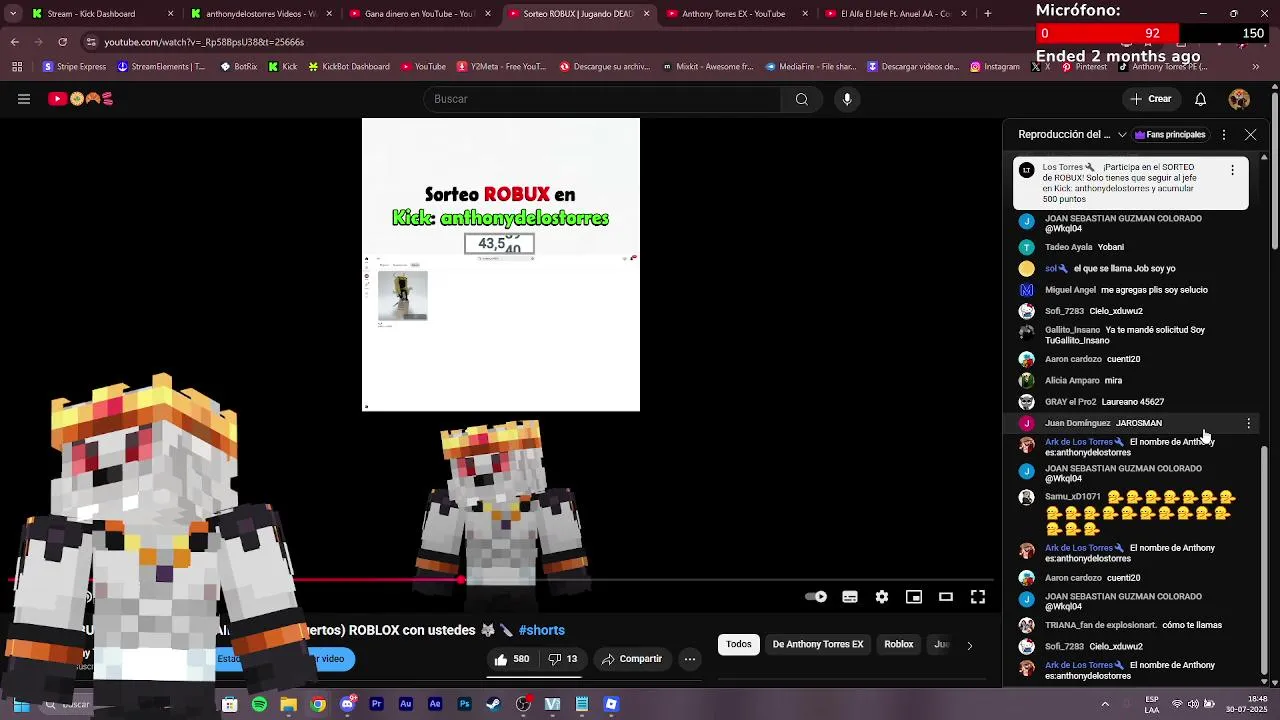Open Stripe Express bookmark
The image size is (1280, 720).
tap(75, 67)
